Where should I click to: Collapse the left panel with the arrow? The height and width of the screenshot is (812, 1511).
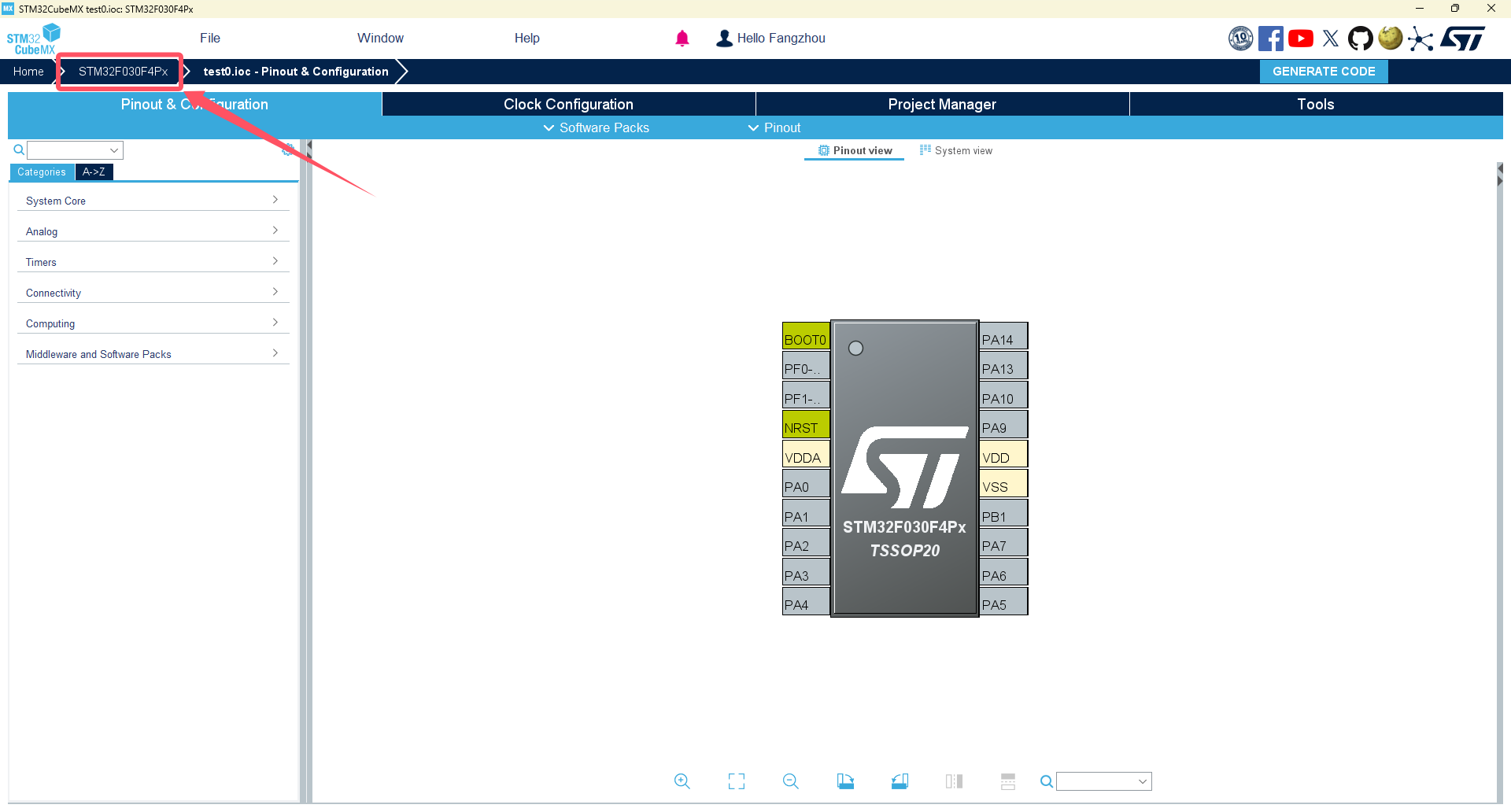(309, 146)
